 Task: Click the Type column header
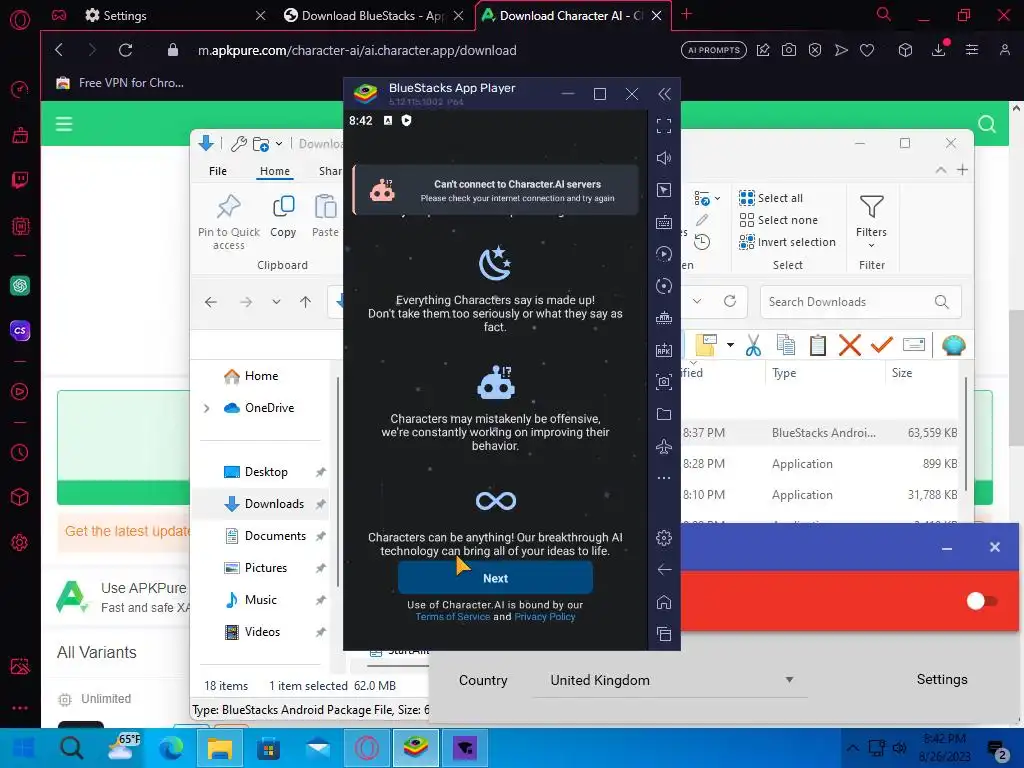pos(784,373)
